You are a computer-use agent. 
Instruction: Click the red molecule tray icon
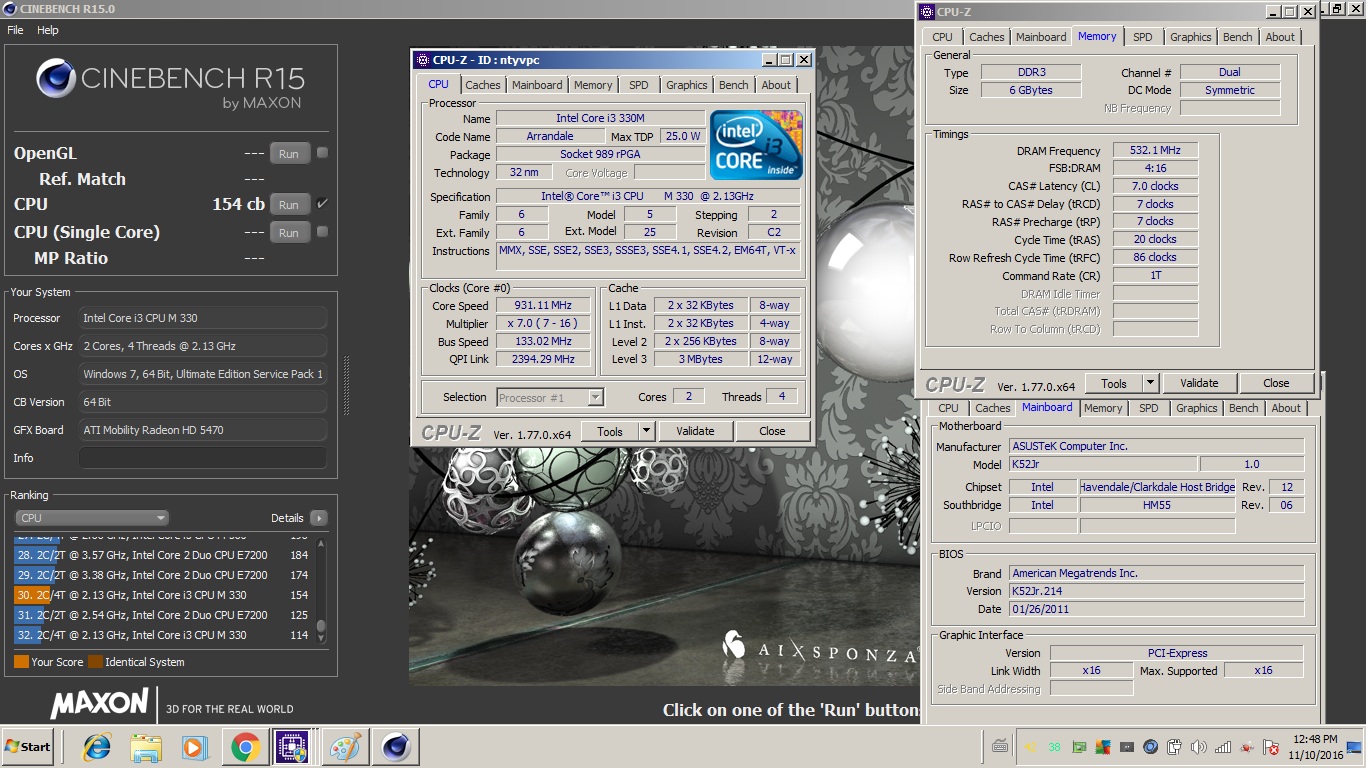[1247, 747]
